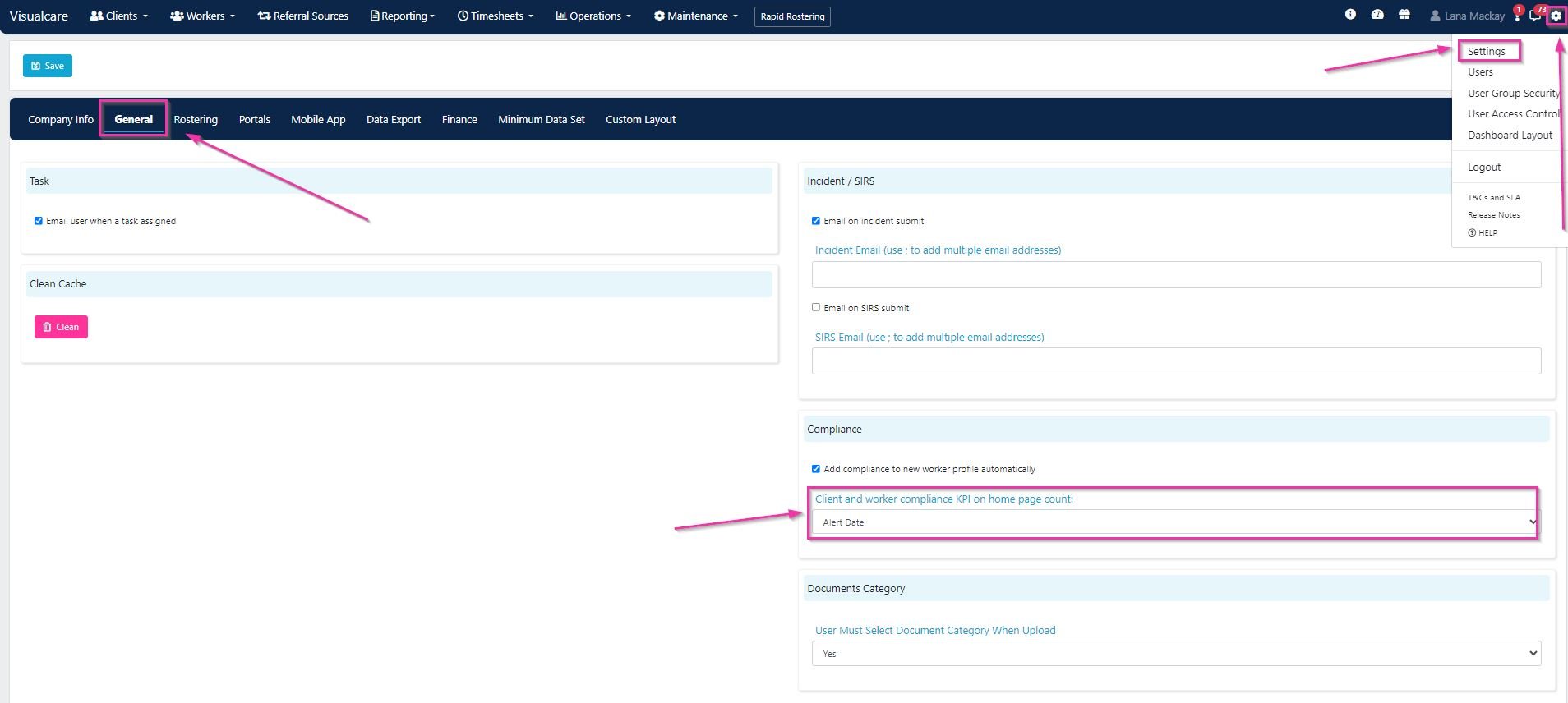
Task: Open the Release Notes link
Action: pyautogui.click(x=1494, y=215)
